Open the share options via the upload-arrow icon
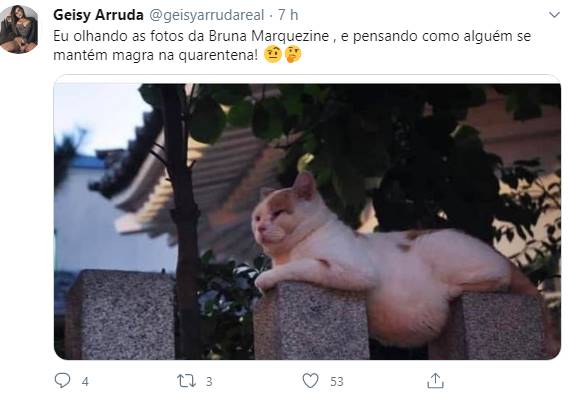Viewport: 575px width, 400px height. (435, 381)
